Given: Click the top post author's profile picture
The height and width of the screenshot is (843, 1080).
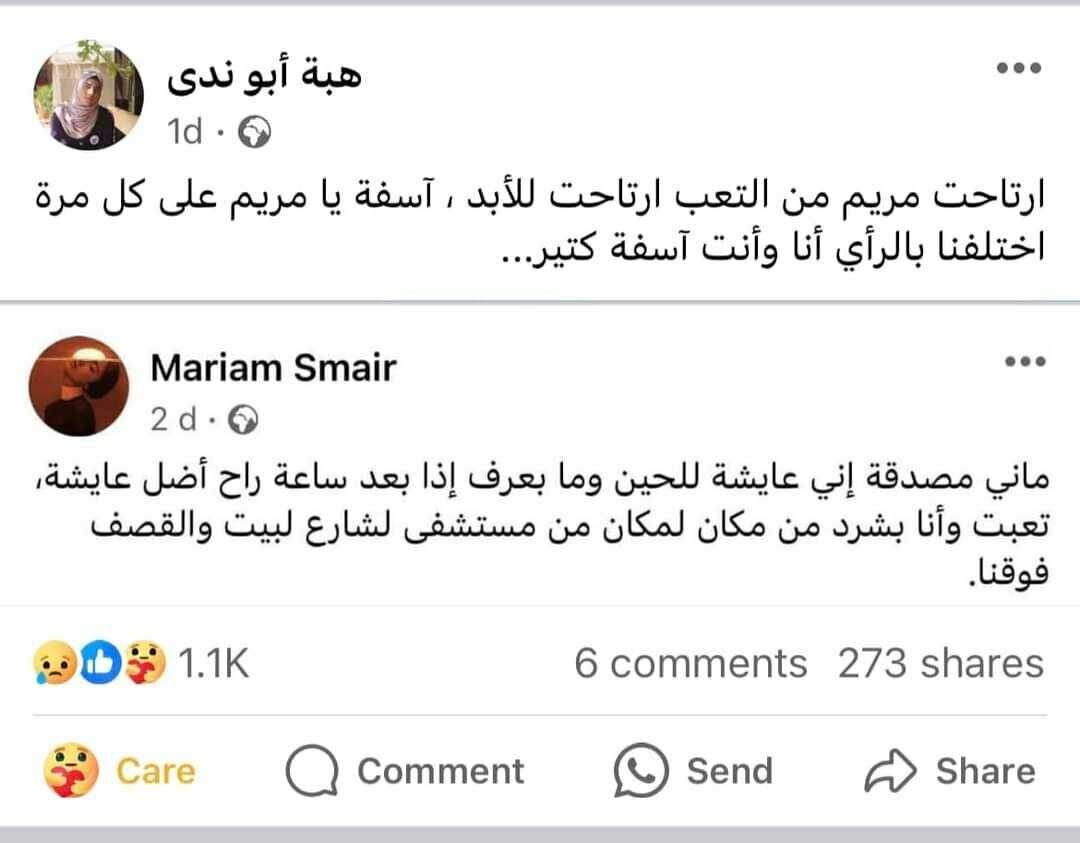Looking at the screenshot, I should (89, 95).
